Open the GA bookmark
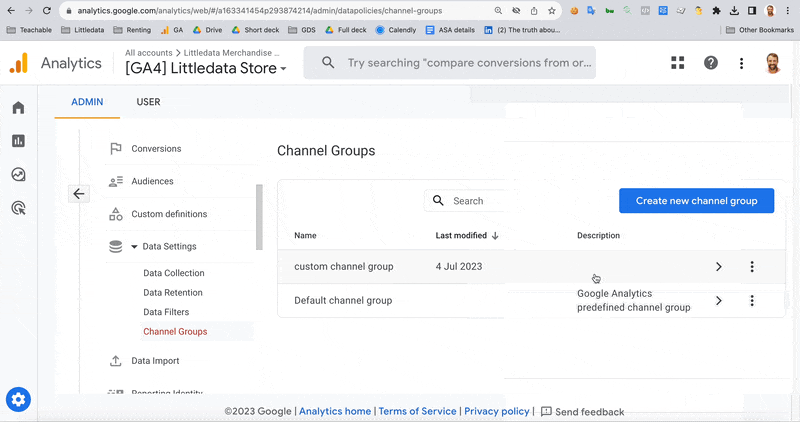This screenshot has height=422, width=800. pos(171,30)
